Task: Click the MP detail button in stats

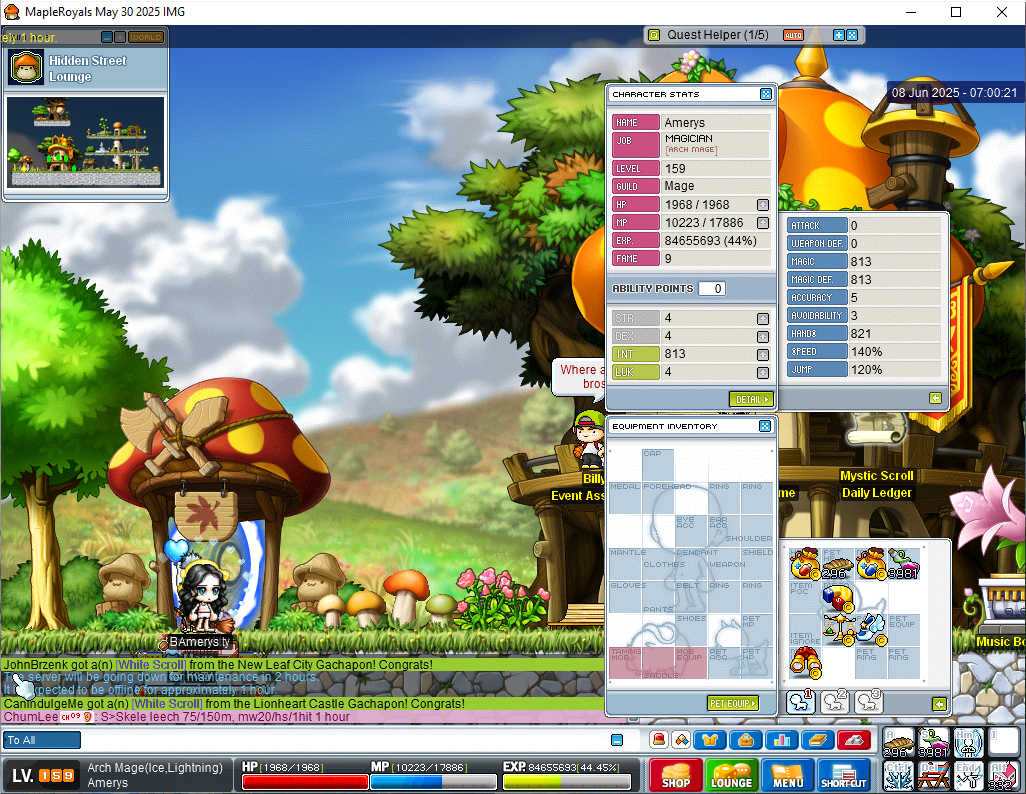Action: 763,223
